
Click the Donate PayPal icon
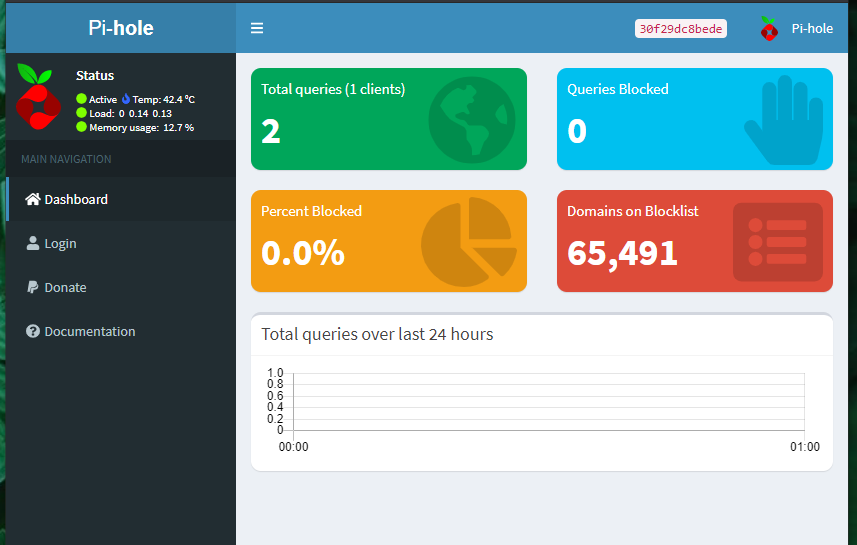tap(33, 287)
